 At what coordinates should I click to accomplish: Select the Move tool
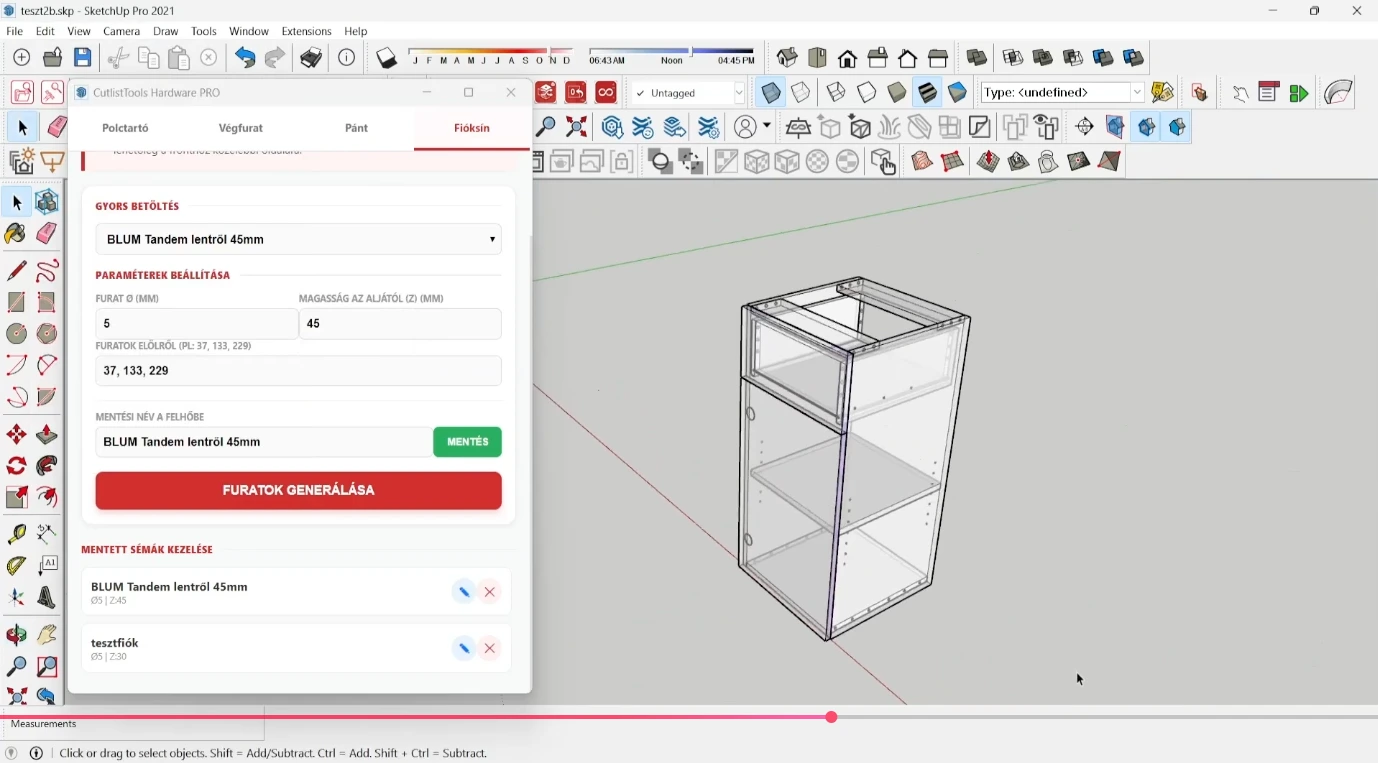[16, 435]
